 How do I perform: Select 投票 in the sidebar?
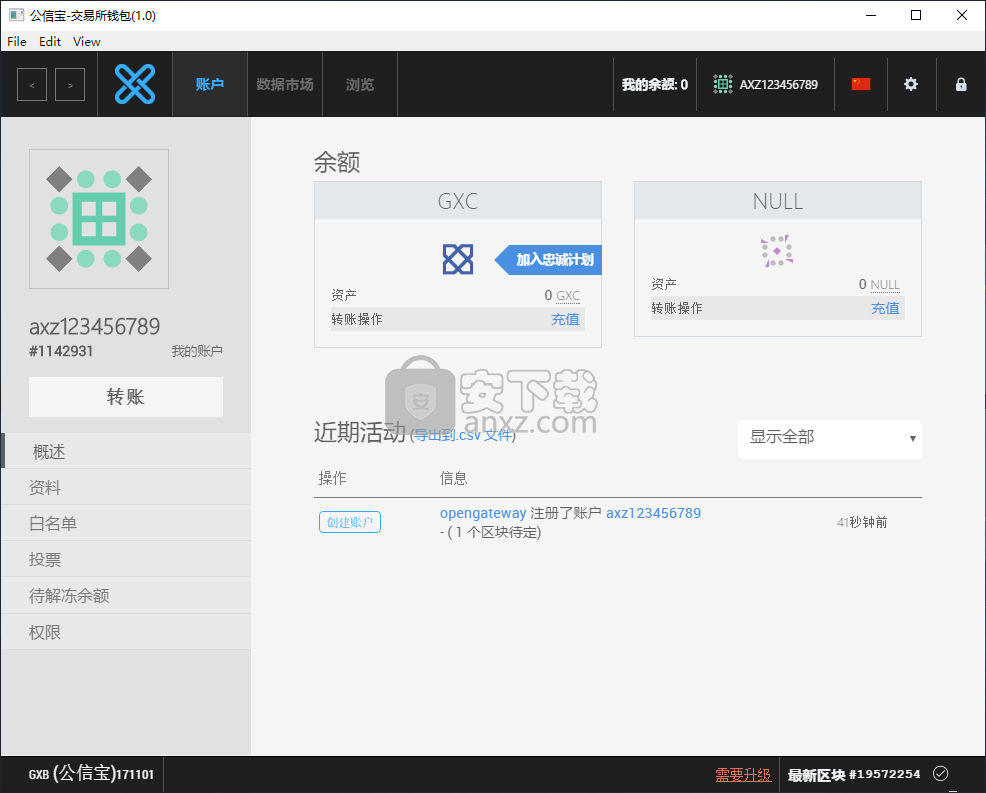(126, 559)
